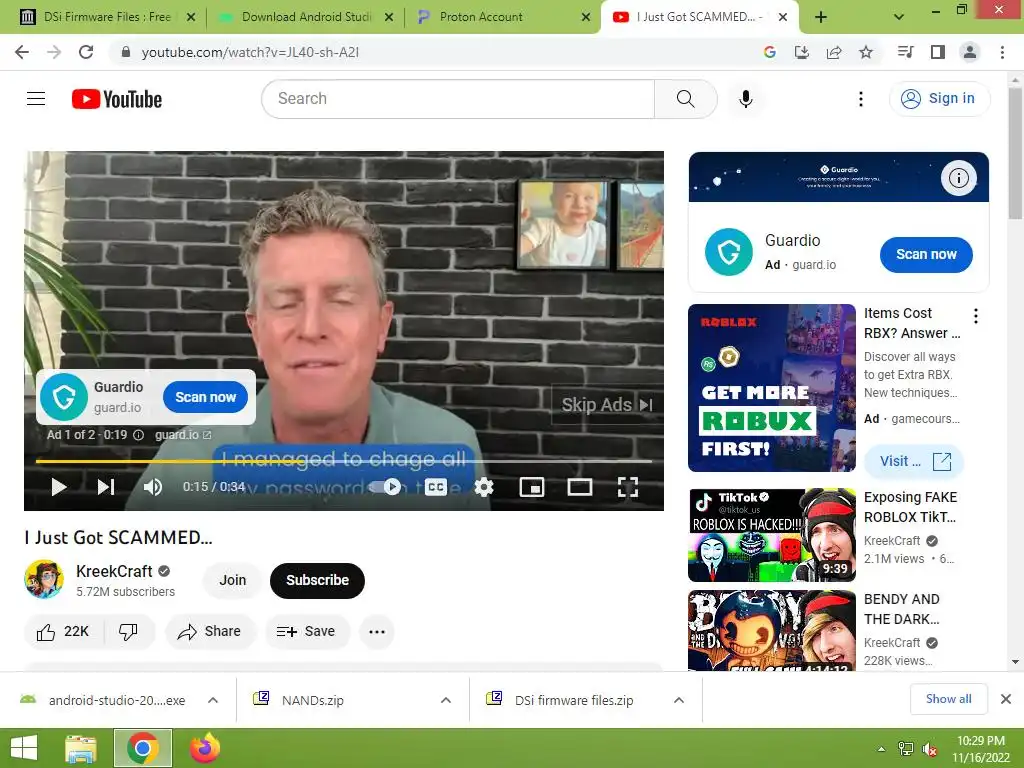Viewport: 1024px width, 768px height.
Task: Click the search magnifier button
Action: pos(685,99)
